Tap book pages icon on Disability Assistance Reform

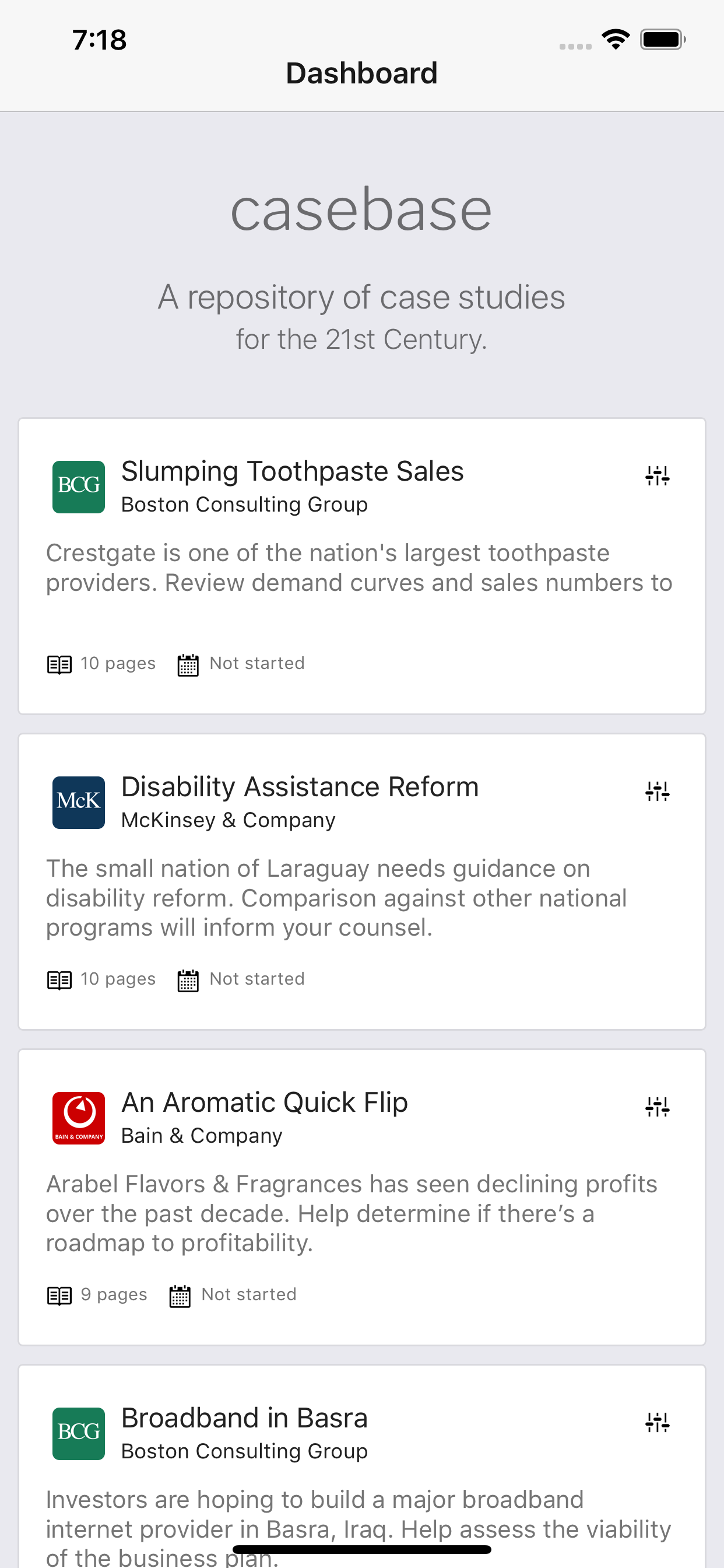point(59,980)
